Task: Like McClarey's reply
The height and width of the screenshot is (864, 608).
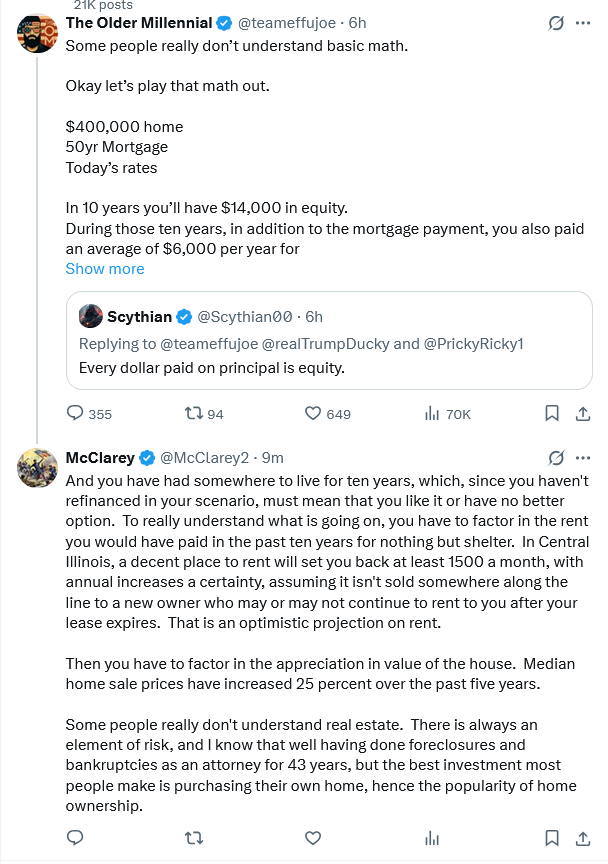Action: [312, 838]
